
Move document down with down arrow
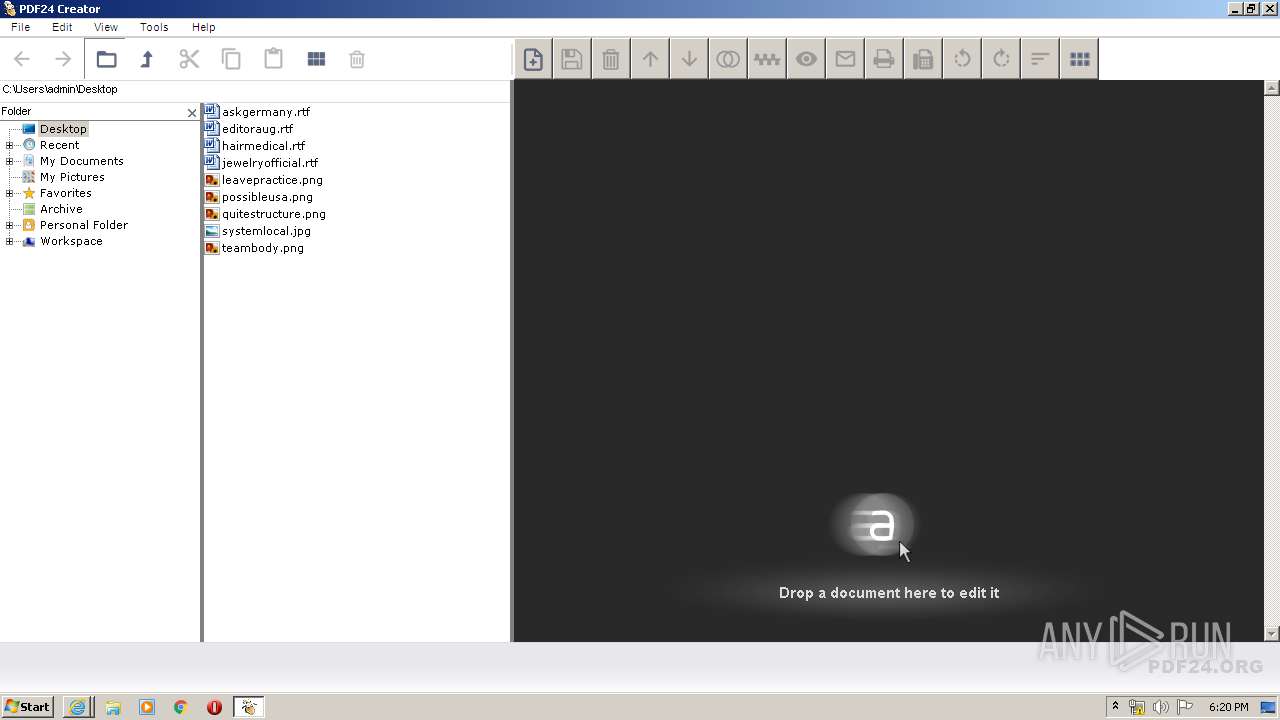pos(689,59)
